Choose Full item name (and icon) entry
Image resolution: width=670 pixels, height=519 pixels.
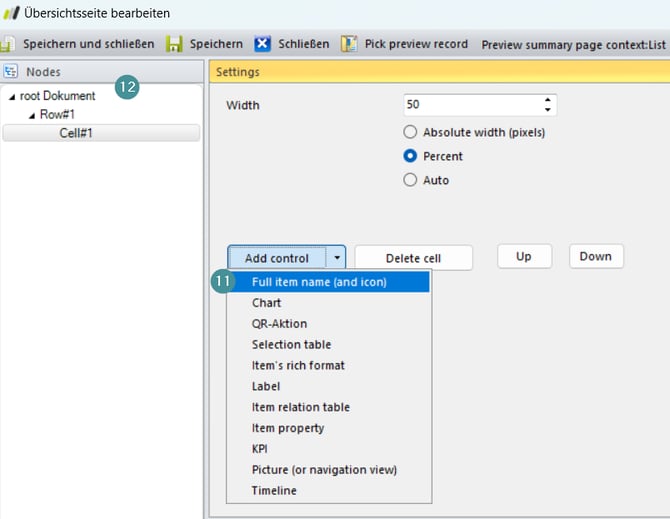(319, 282)
